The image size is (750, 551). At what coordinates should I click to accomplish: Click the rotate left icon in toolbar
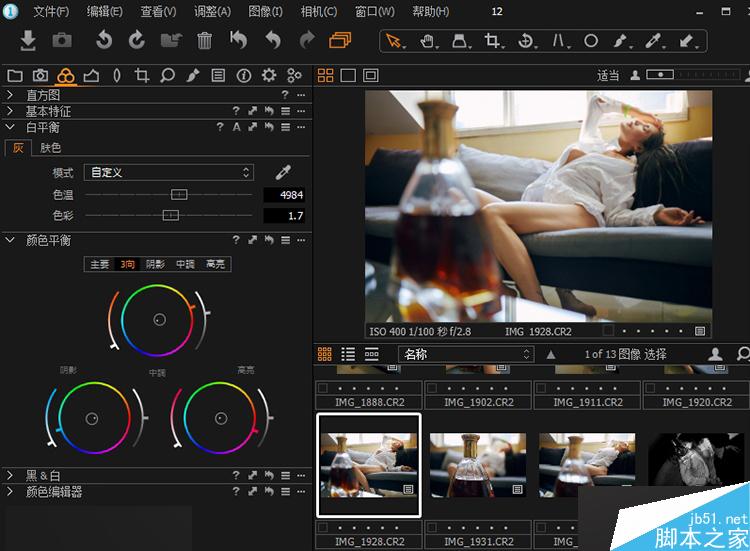tap(103, 40)
